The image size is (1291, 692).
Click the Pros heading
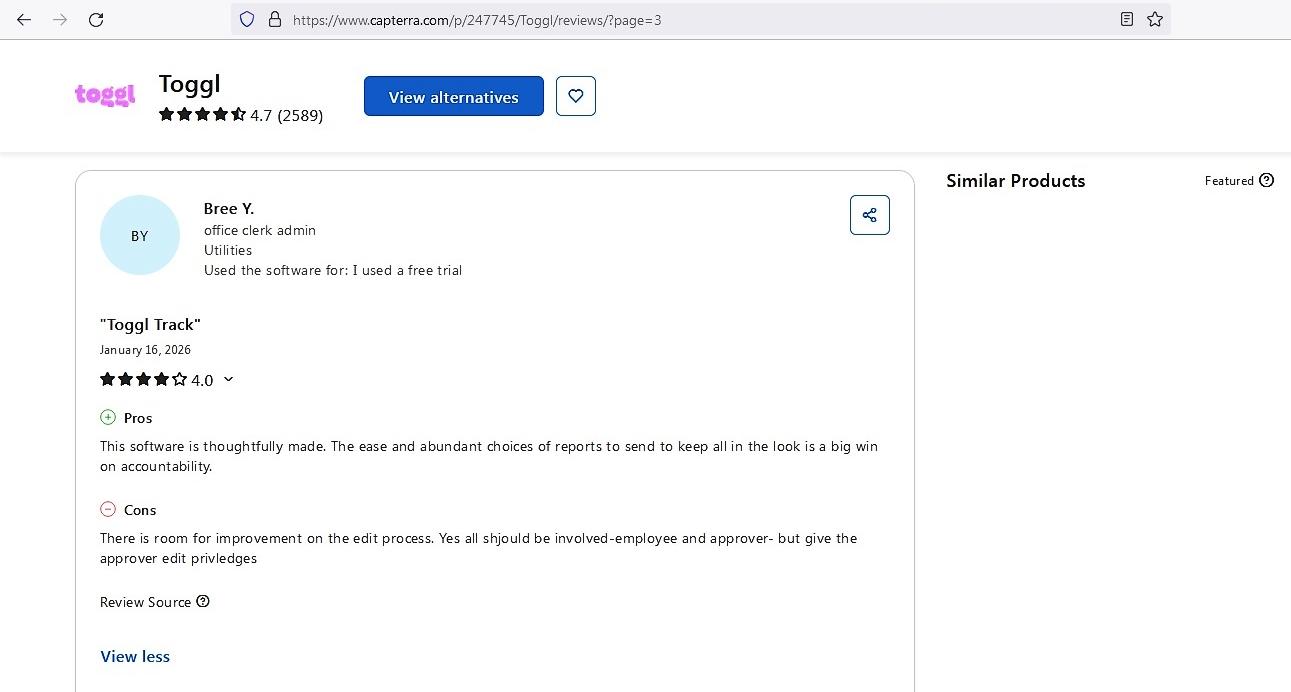point(138,418)
